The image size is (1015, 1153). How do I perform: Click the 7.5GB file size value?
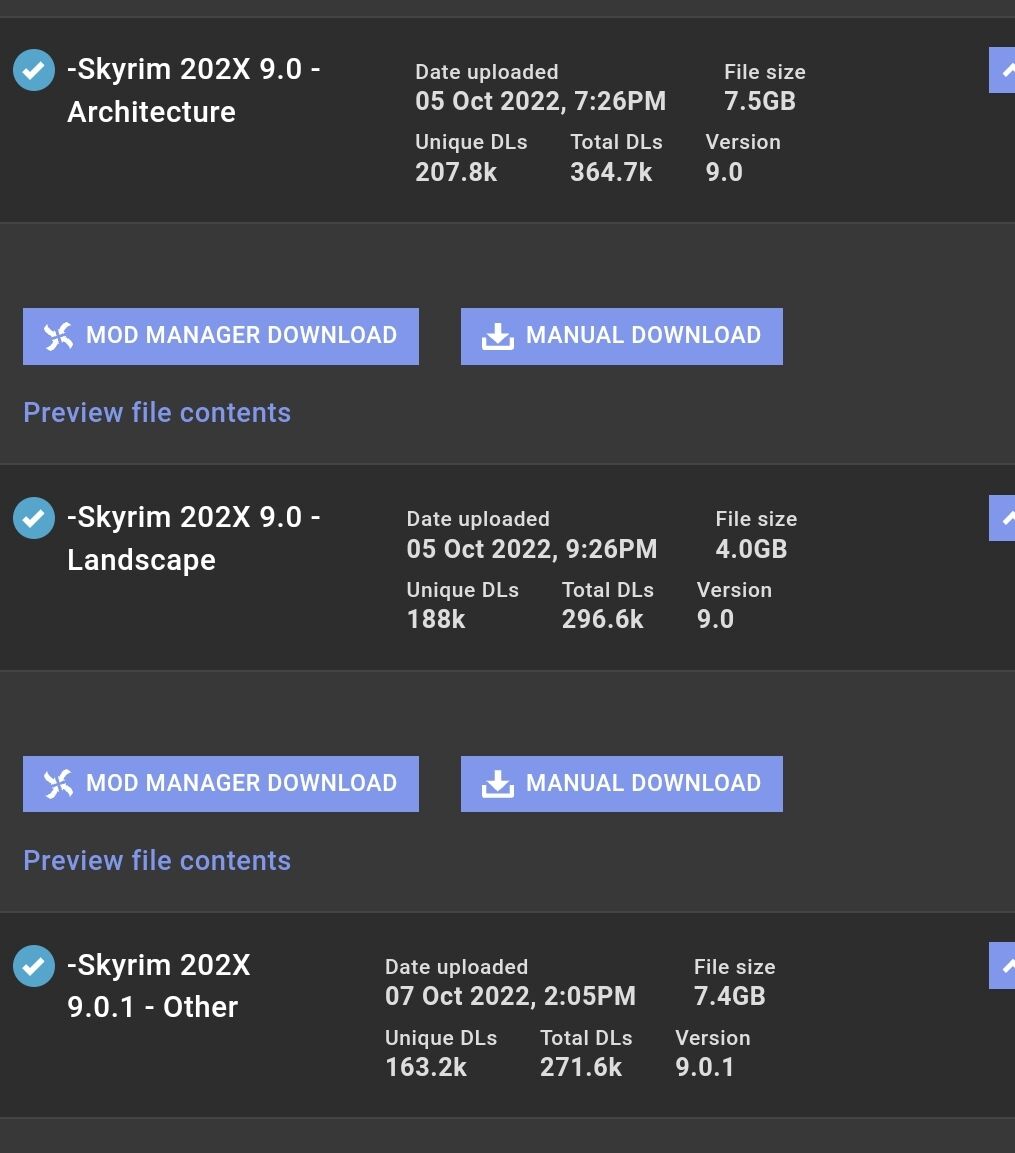(x=760, y=101)
